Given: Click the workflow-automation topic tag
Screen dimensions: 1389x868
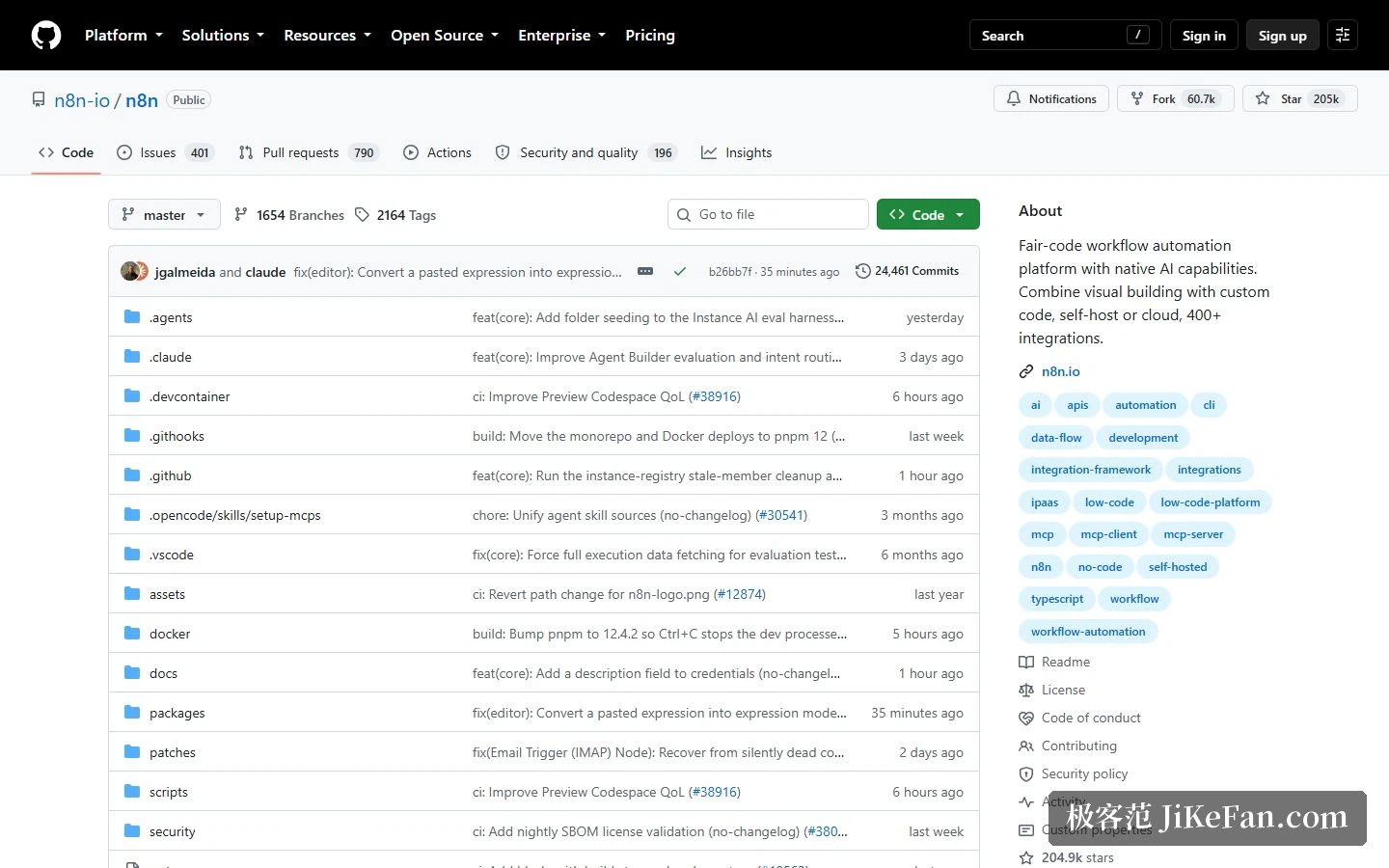Looking at the screenshot, I should tap(1088, 632).
